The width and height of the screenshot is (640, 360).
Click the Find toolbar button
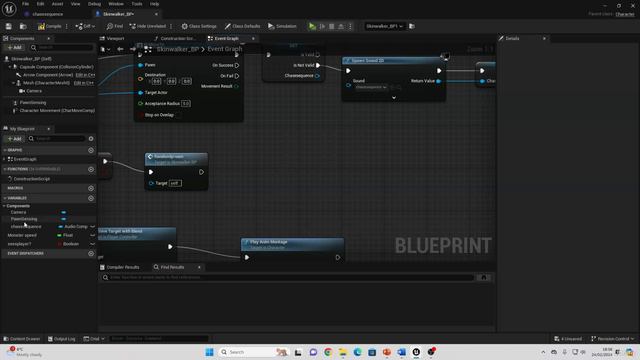(x=115, y=26)
